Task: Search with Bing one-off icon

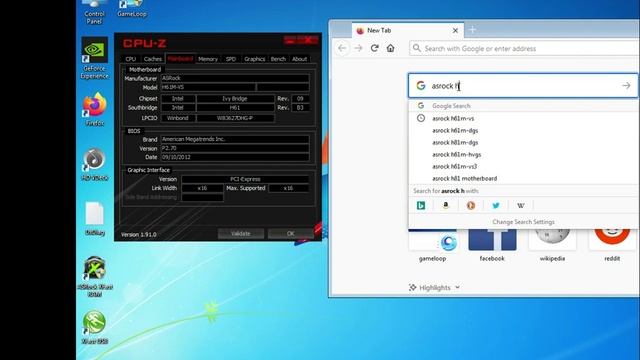Action: pyautogui.click(x=421, y=205)
